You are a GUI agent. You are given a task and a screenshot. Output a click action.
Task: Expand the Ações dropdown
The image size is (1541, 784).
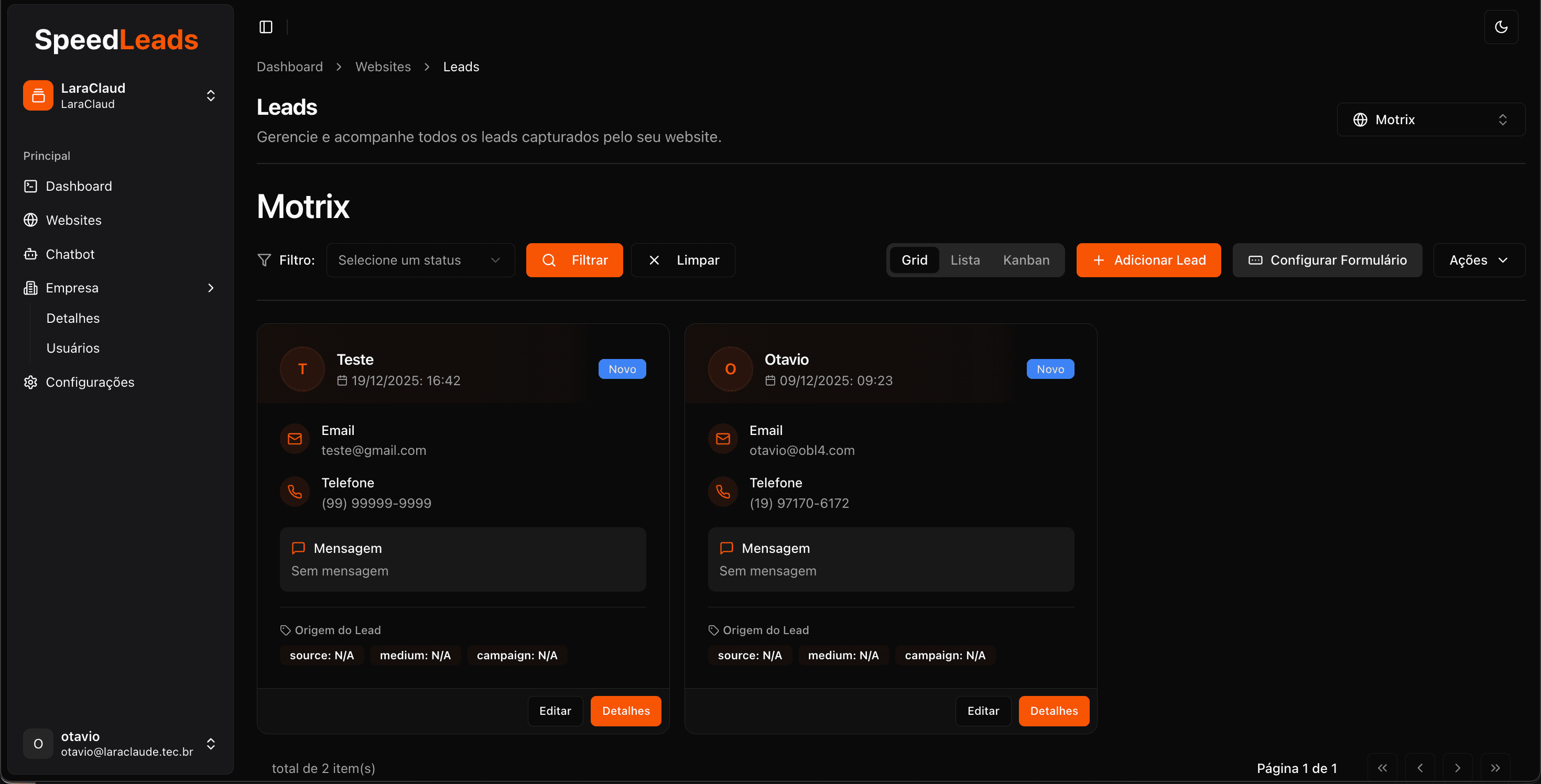click(x=1478, y=260)
